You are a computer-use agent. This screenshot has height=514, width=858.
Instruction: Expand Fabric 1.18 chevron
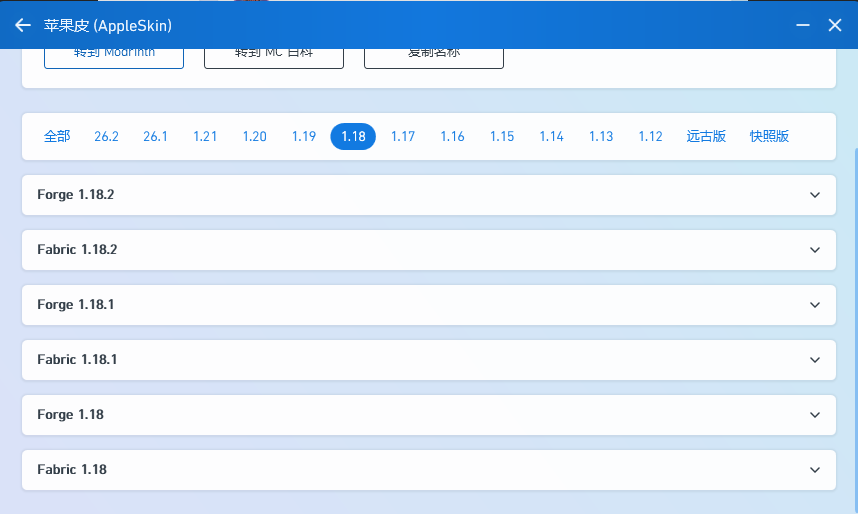click(x=815, y=470)
